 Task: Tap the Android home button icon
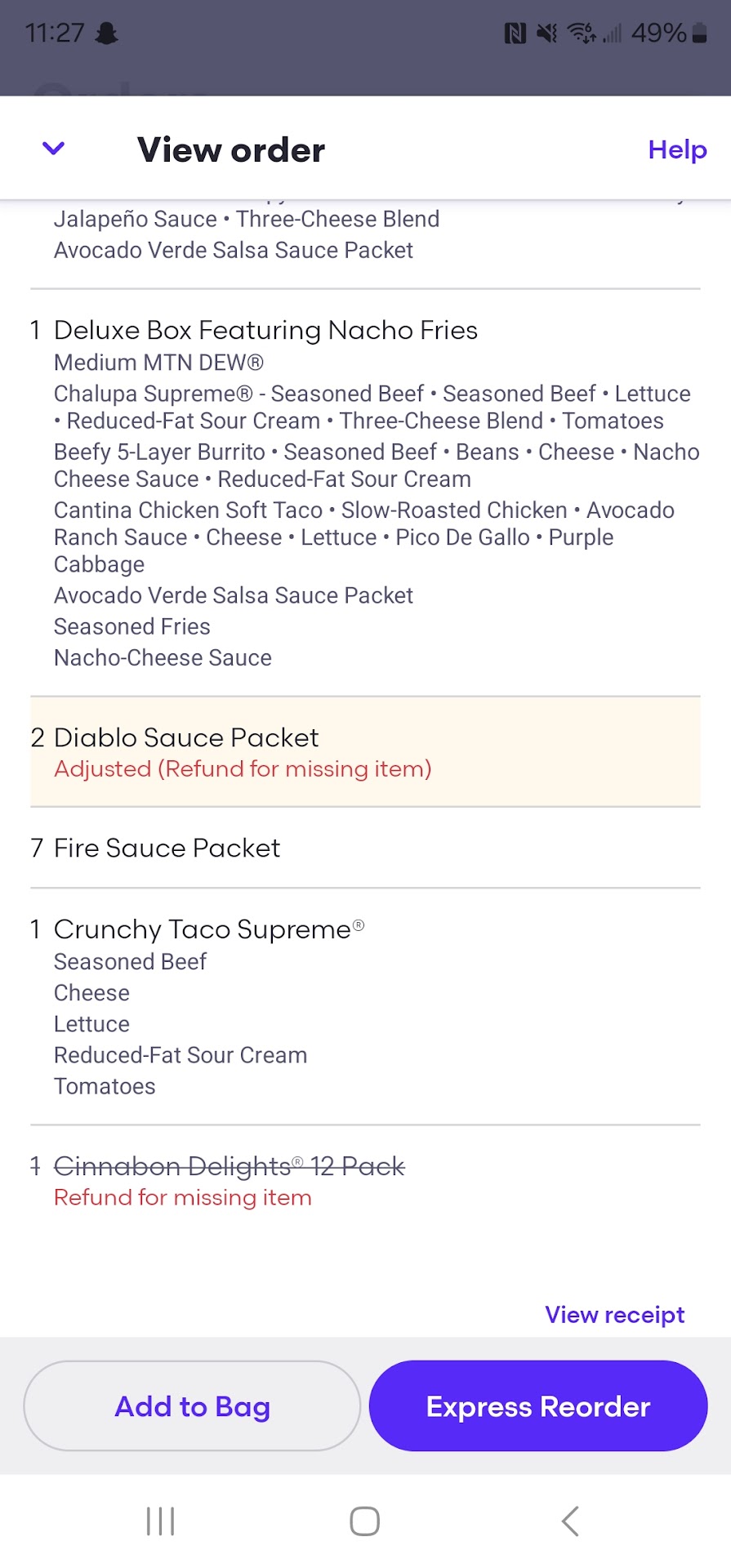[364, 1521]
